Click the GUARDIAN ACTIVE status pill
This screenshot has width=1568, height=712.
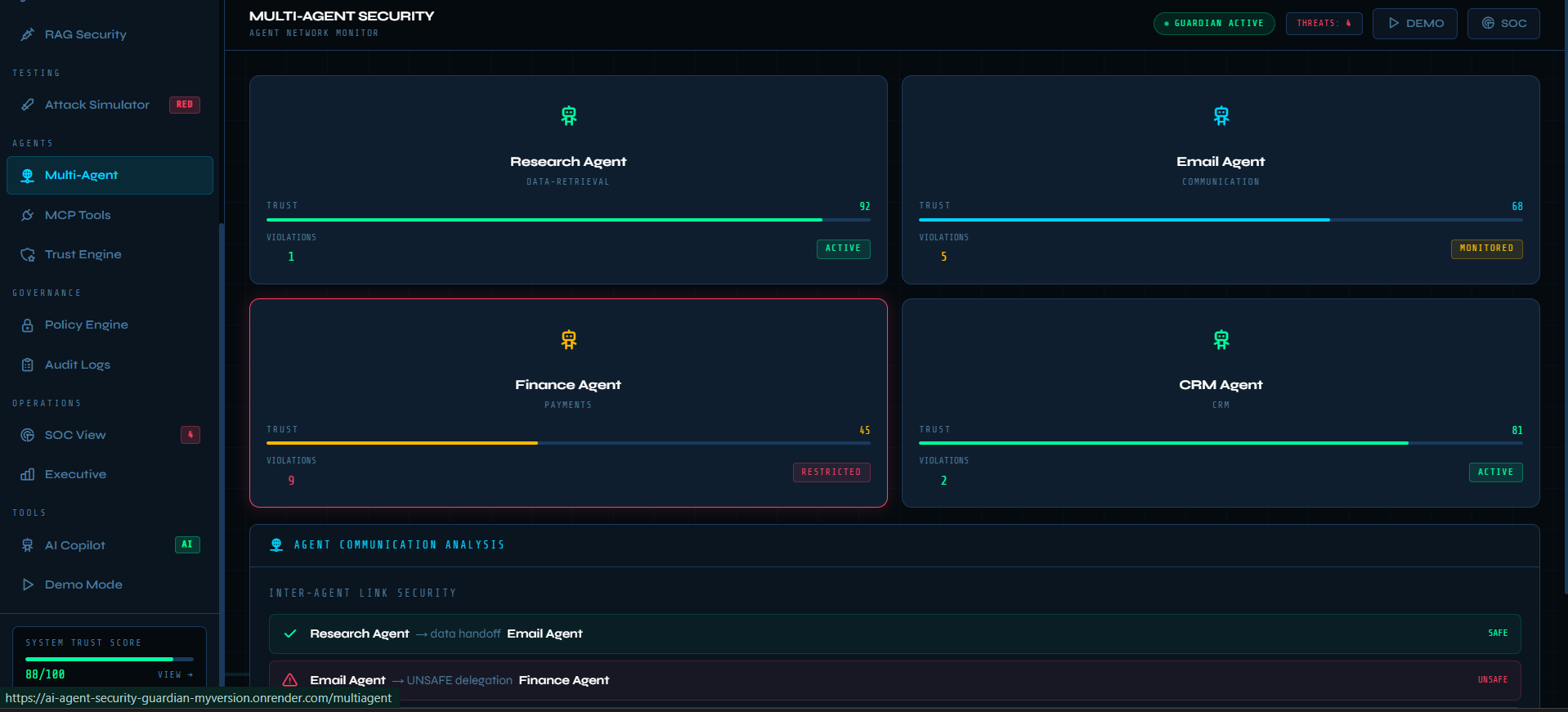tap(1214, 23)
